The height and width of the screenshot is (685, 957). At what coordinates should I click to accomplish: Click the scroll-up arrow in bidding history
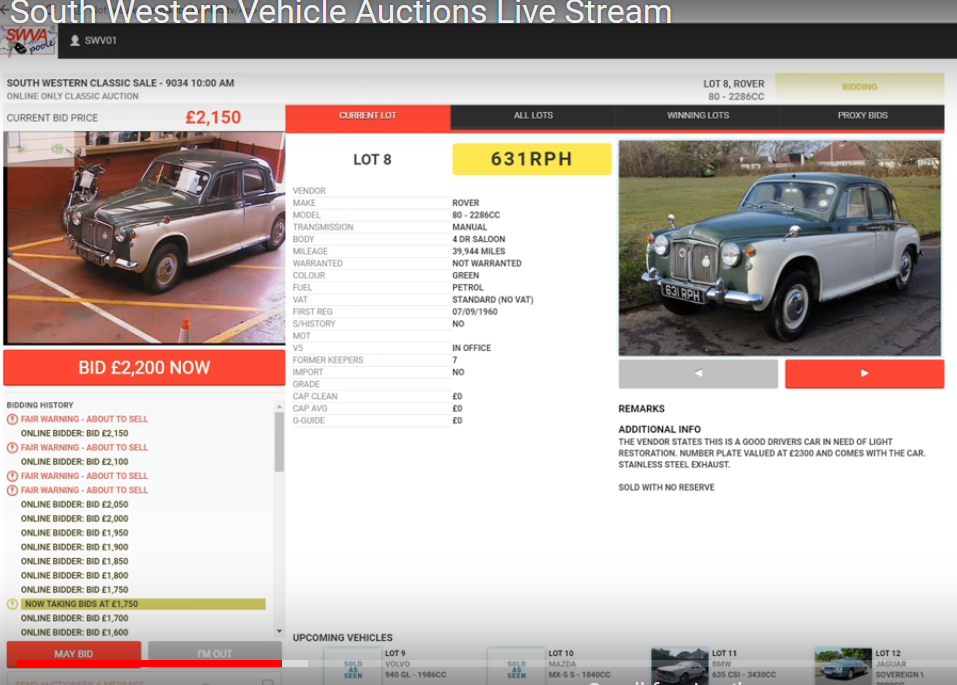click(x=279, y=407)
